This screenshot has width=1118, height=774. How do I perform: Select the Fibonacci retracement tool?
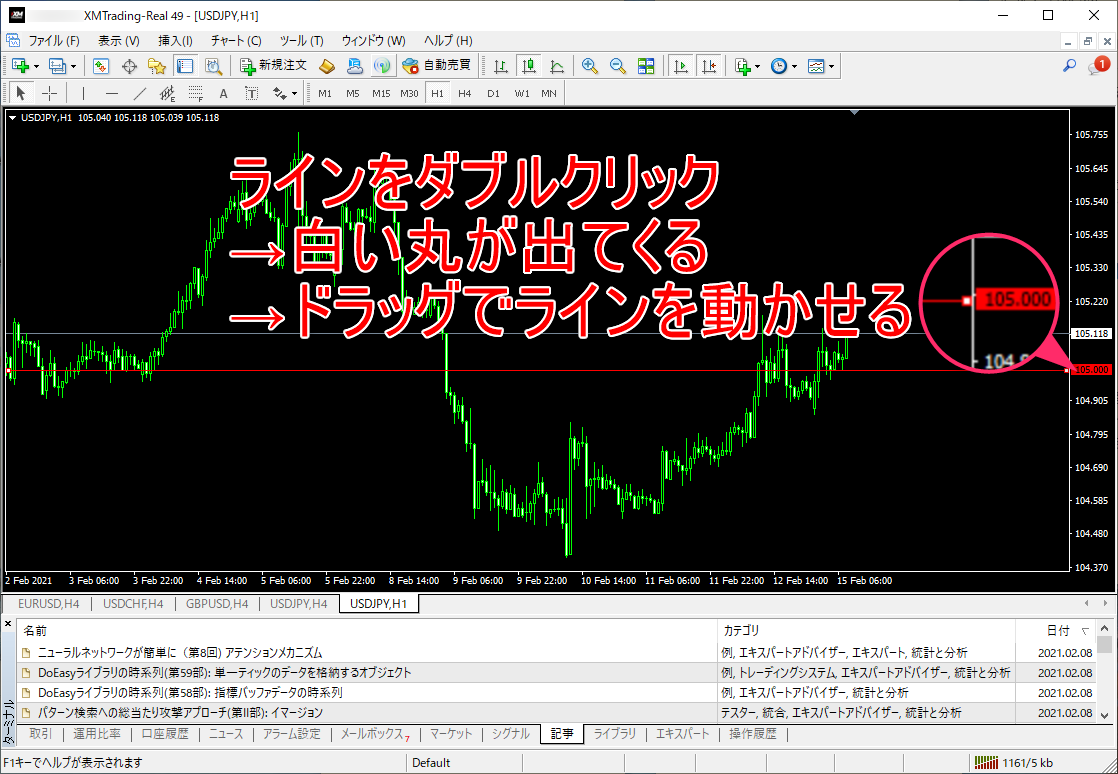(195, 93)
